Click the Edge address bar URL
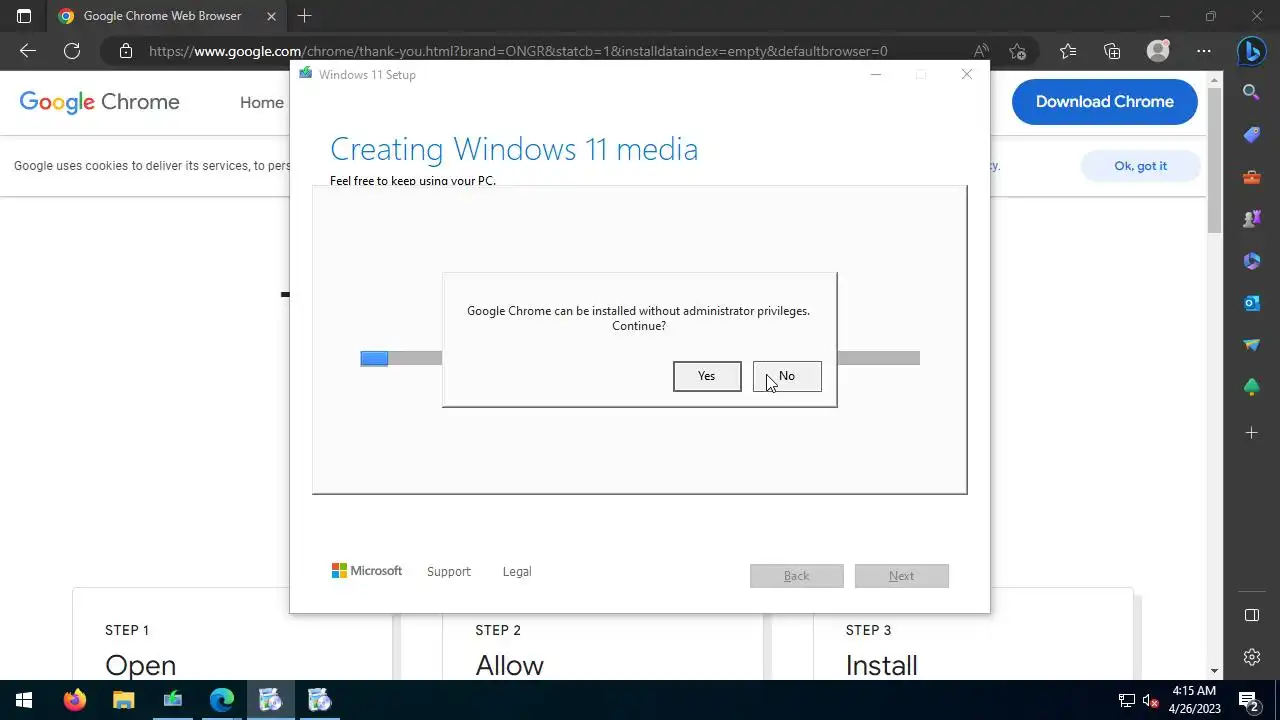The width and height of the screenshot is (1280, 720). (x=518, y=51)
